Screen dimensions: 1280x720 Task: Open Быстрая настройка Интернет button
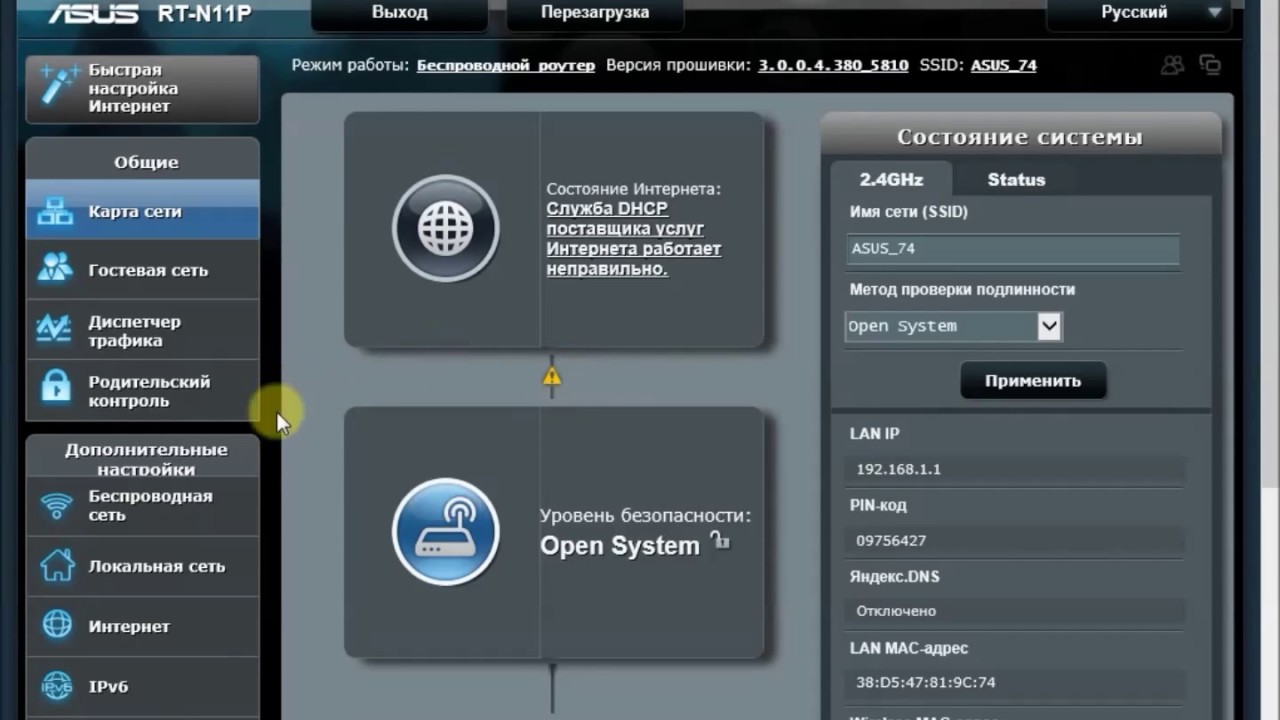point(142,88)
